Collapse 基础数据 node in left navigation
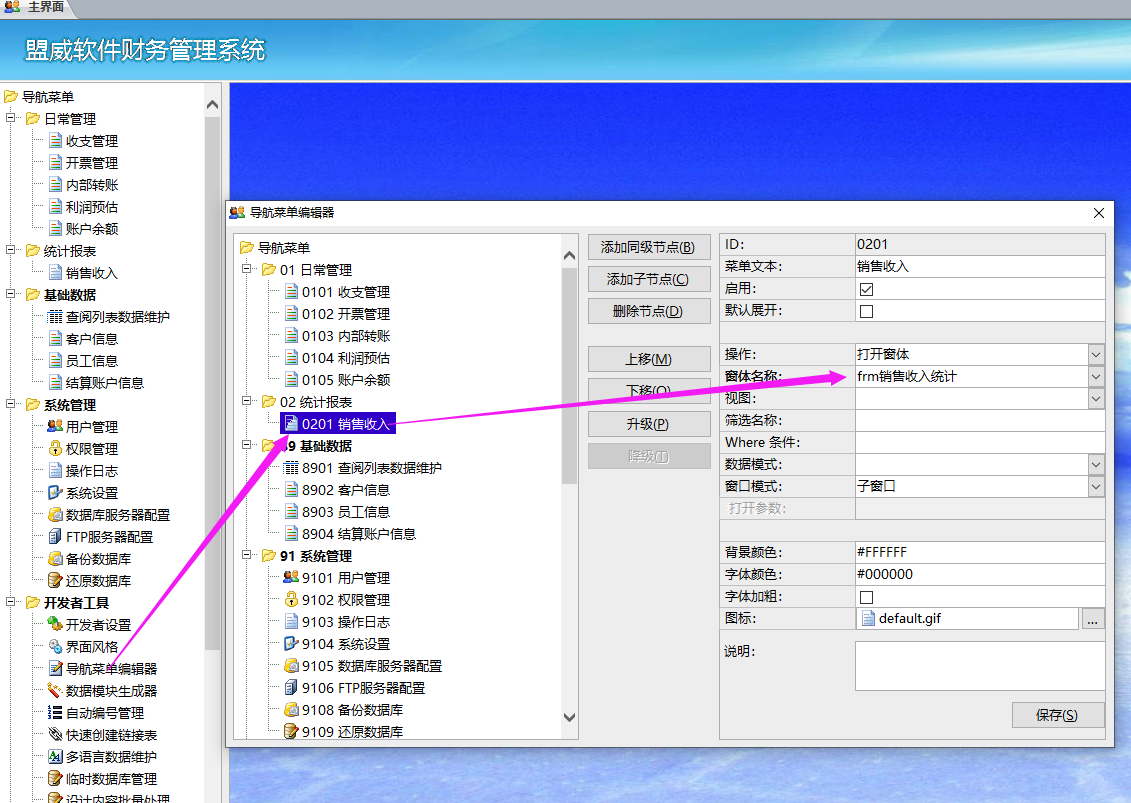 [11, 294]
